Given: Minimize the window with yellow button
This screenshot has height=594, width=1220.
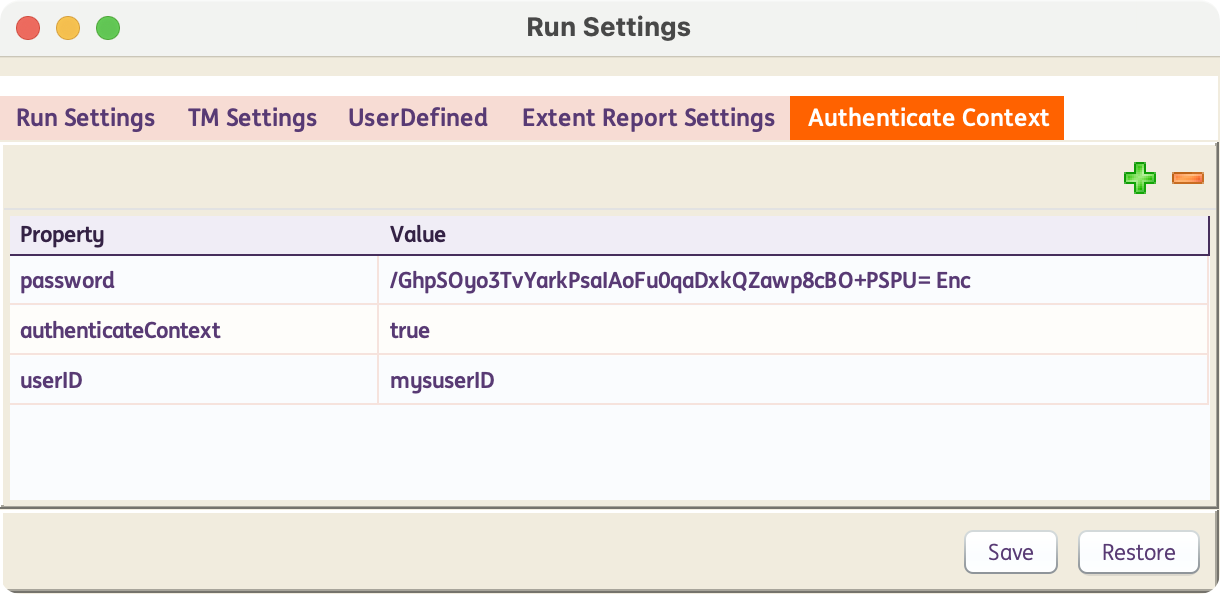Looking at the screenshot, I should (68, 28).
